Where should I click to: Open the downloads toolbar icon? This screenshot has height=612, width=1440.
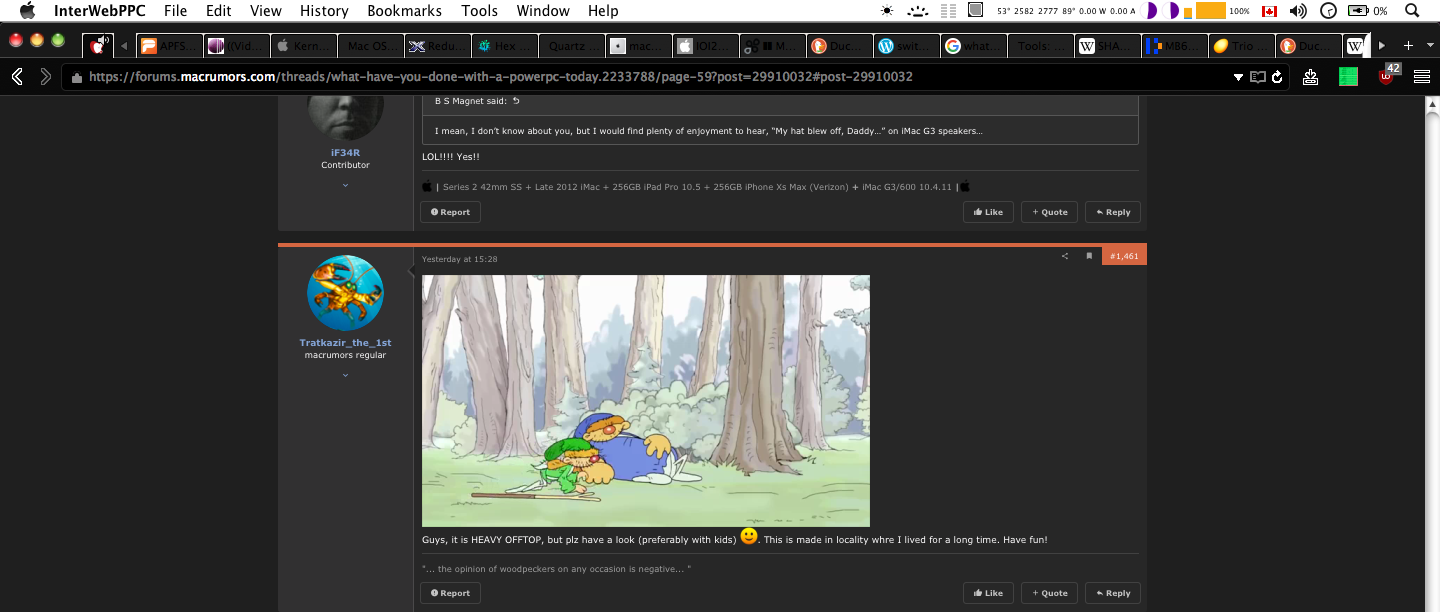pyautogui.click(x=1311, y=77)
